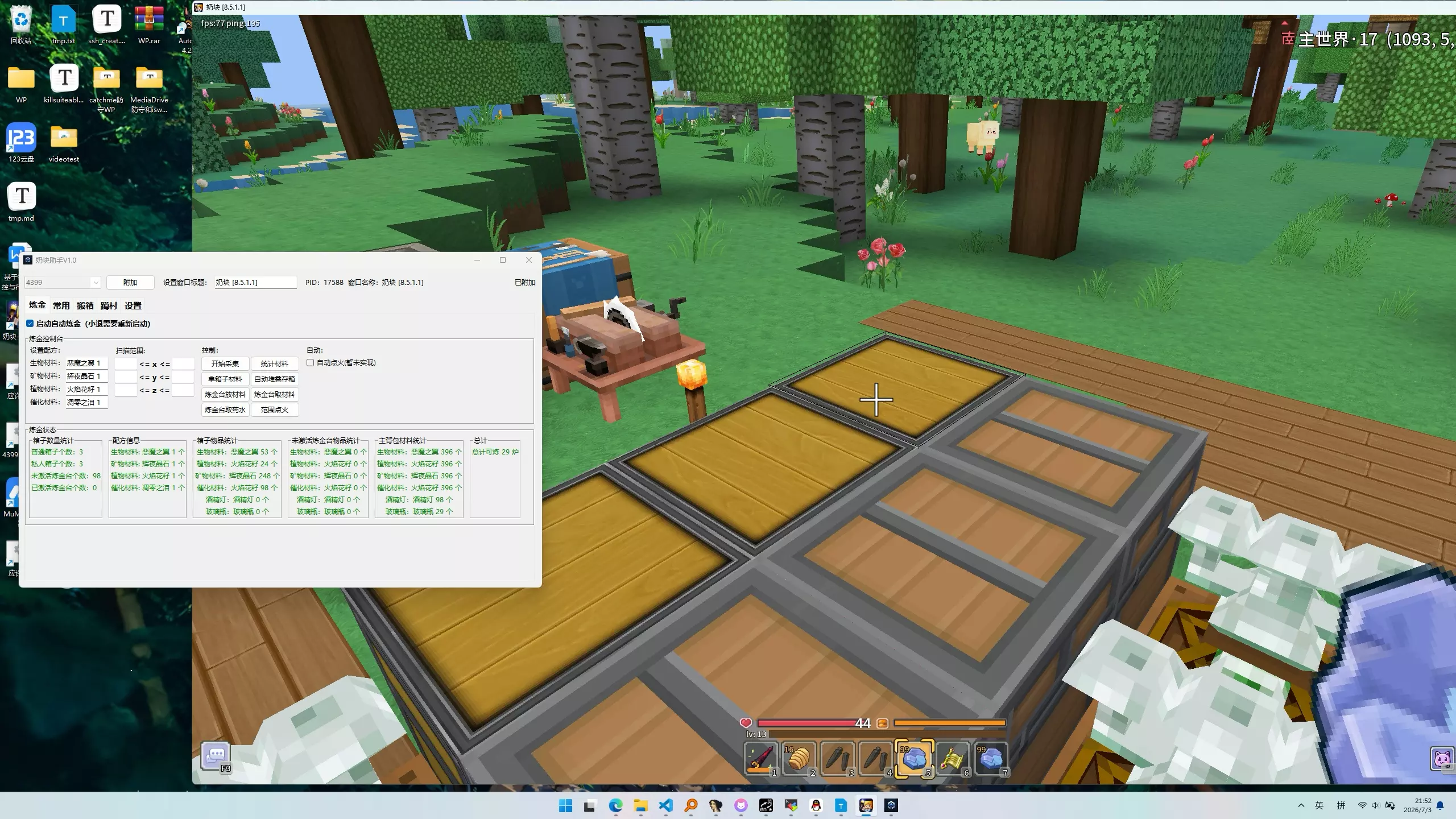The image size is (1456, 819).
Task: Select the MediaDrive folder on desktop
Action: pos(149,89)
